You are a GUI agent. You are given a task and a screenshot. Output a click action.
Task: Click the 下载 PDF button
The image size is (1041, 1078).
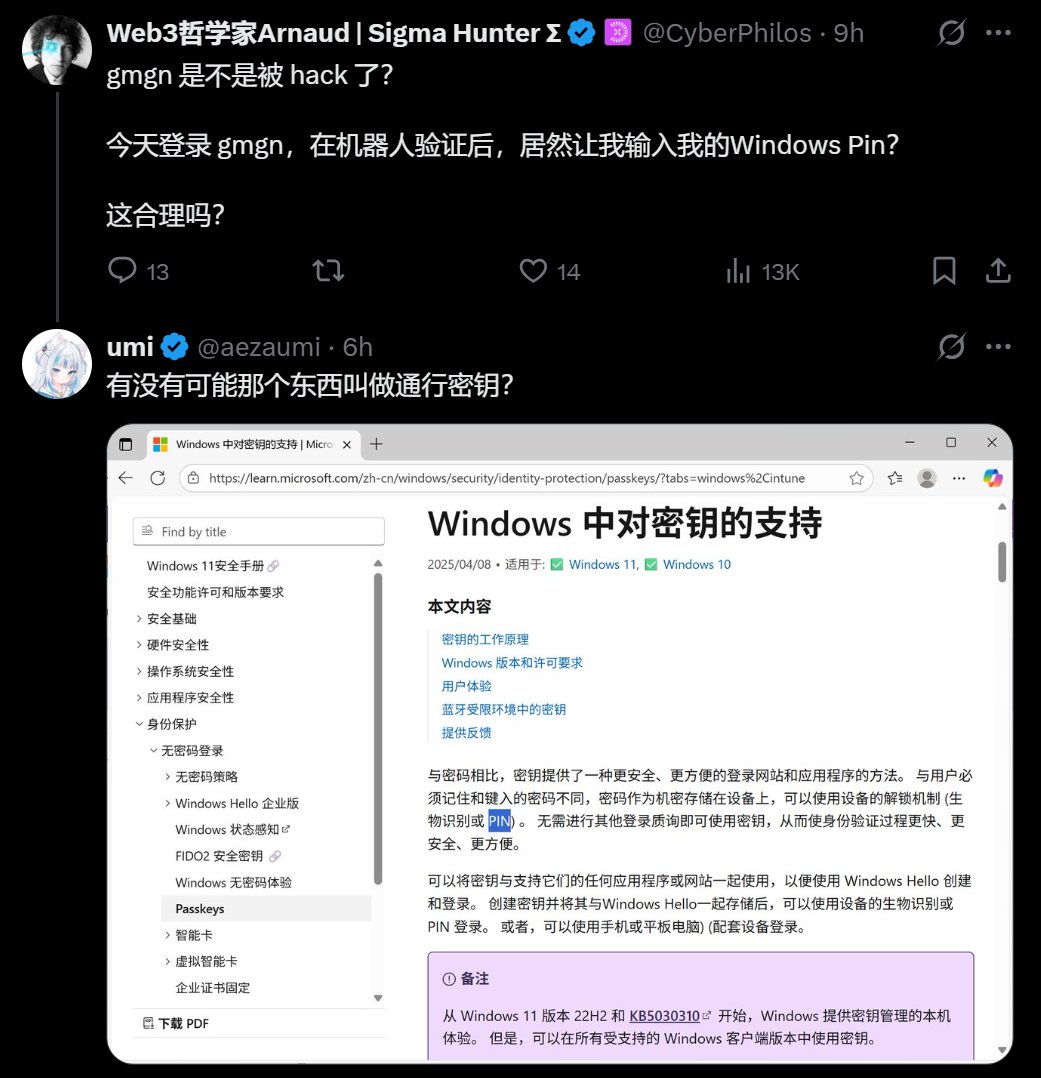click(176, 1023)
